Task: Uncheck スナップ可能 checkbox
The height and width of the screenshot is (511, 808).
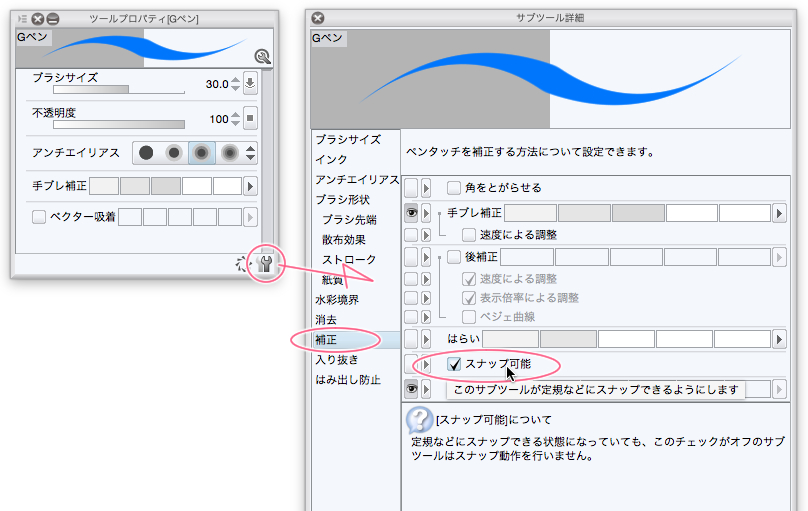Action: click(x=453, y=364)
